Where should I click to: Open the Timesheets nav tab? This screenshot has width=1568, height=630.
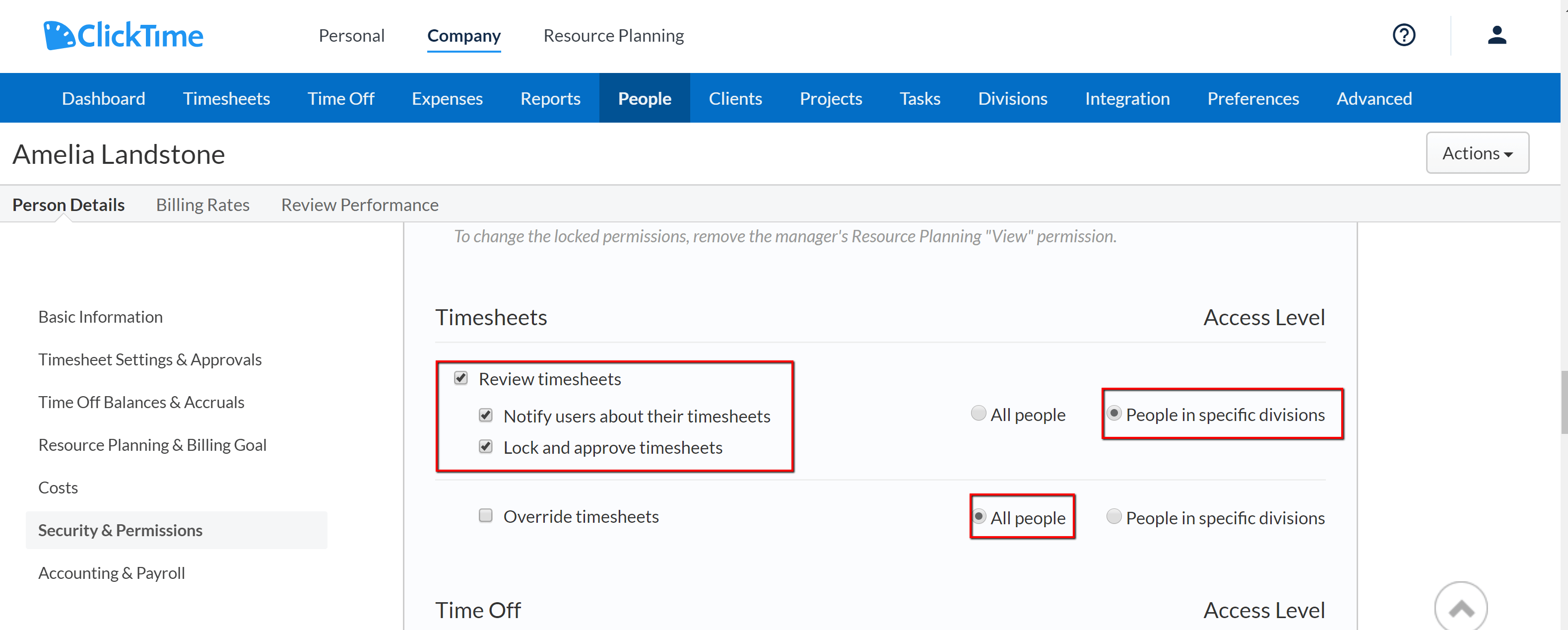(226, 98)
